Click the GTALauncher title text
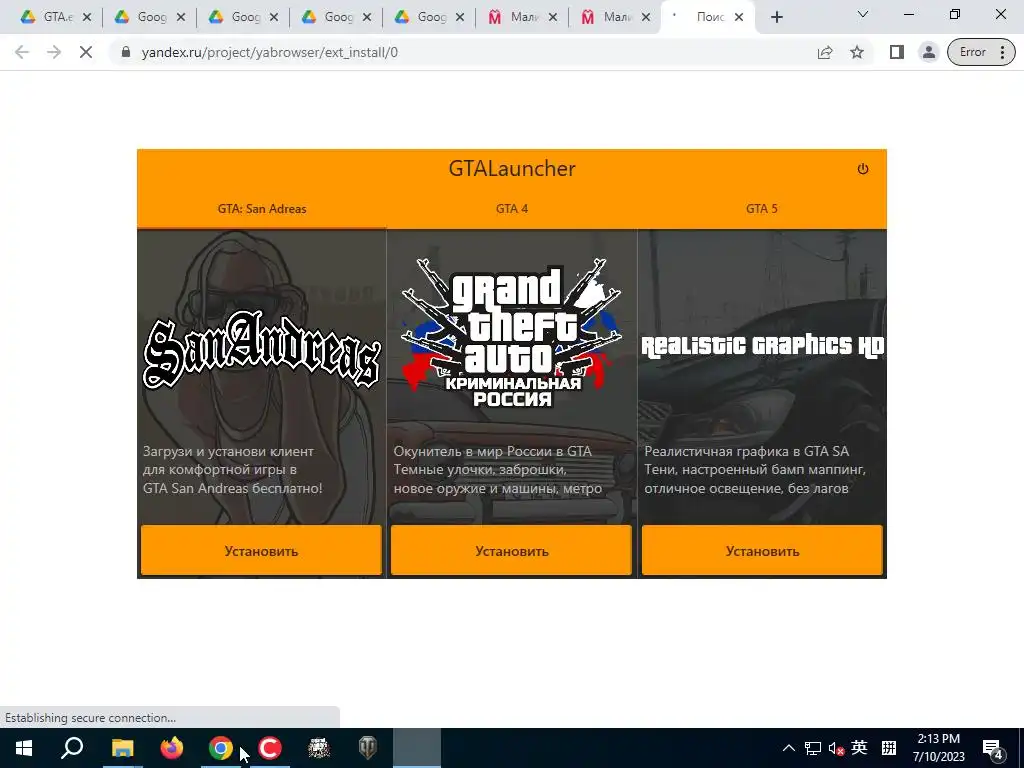Viewport: 1024px width, 768px height. [512, 168]
